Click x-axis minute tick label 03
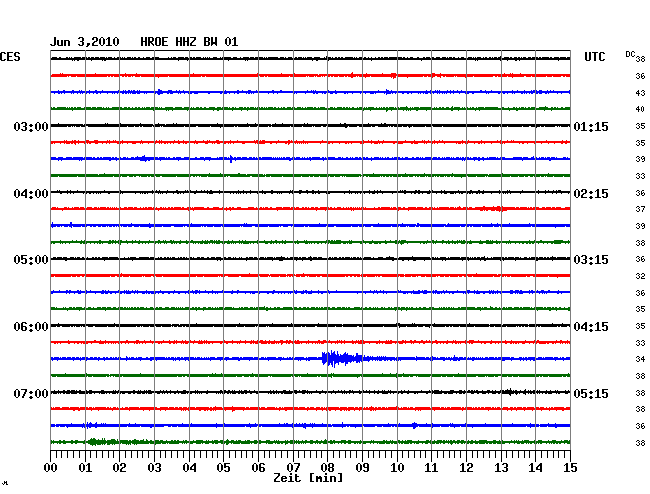Screen dimensions: 650x494 tap(154, 467)
